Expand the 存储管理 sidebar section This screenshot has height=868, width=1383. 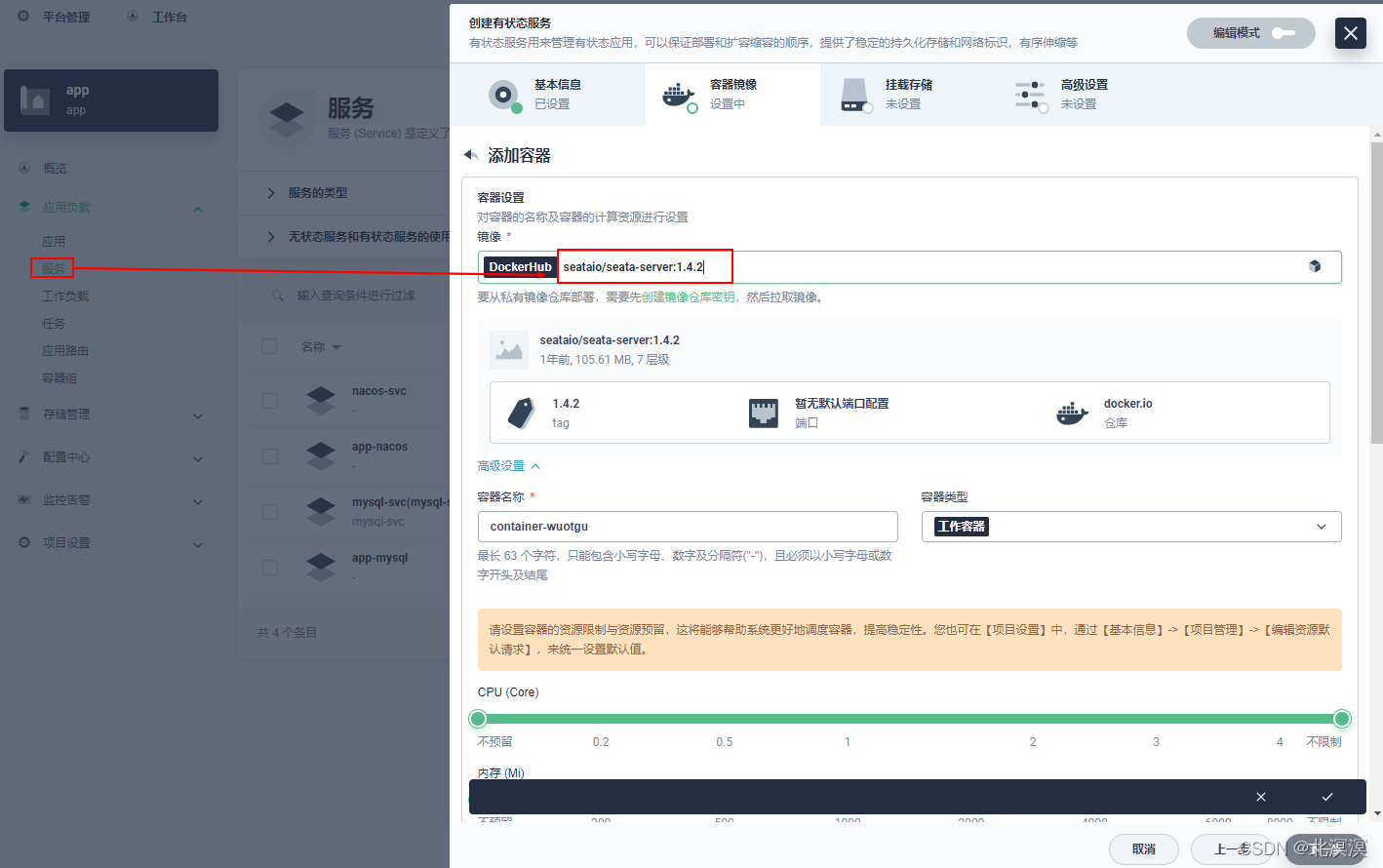tap(198, 415)
